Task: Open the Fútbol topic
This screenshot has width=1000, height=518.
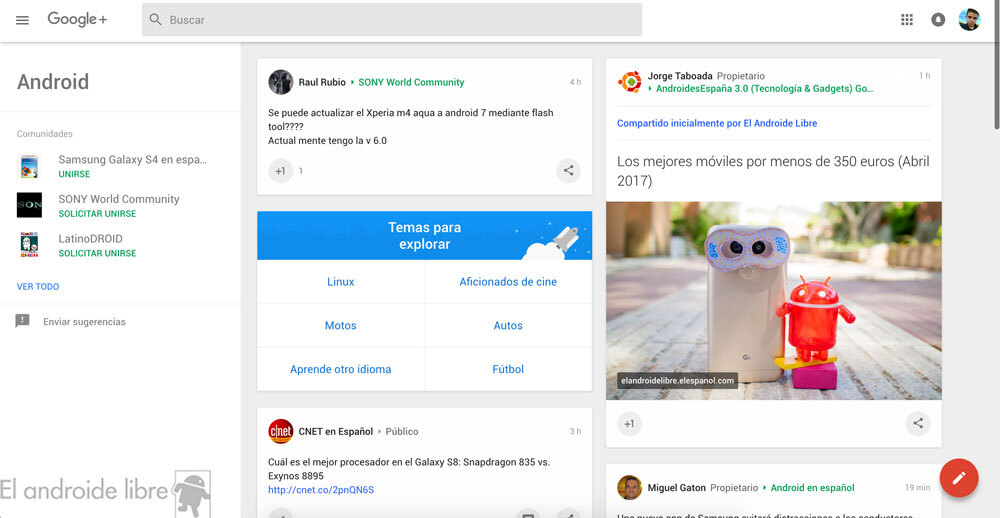Action: pos(508,369)
